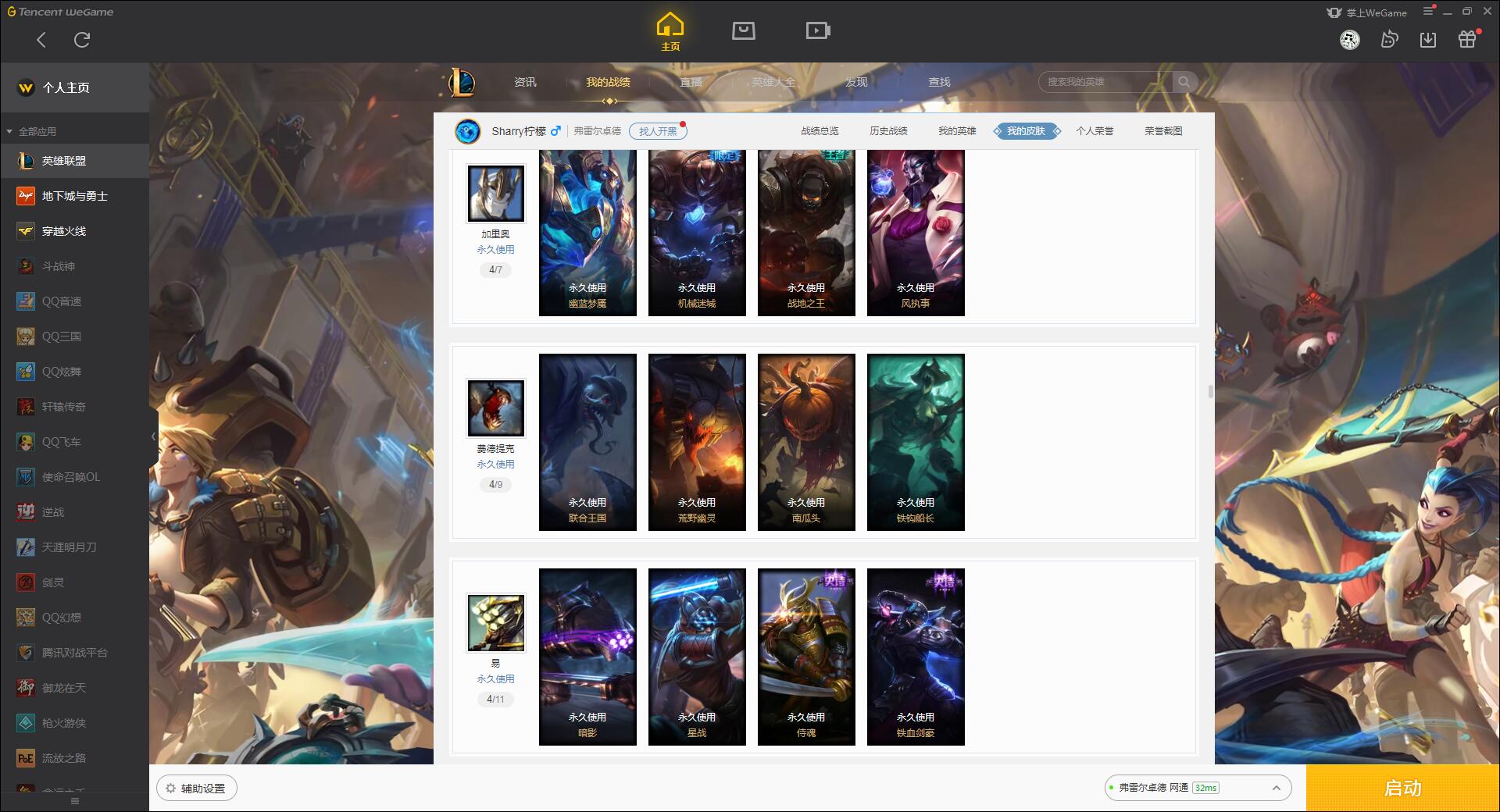Type in the 搜索我的英雄 search field
Image resolution: width=1500 pixels, height=812 pixels.
tap(1105, 82)
